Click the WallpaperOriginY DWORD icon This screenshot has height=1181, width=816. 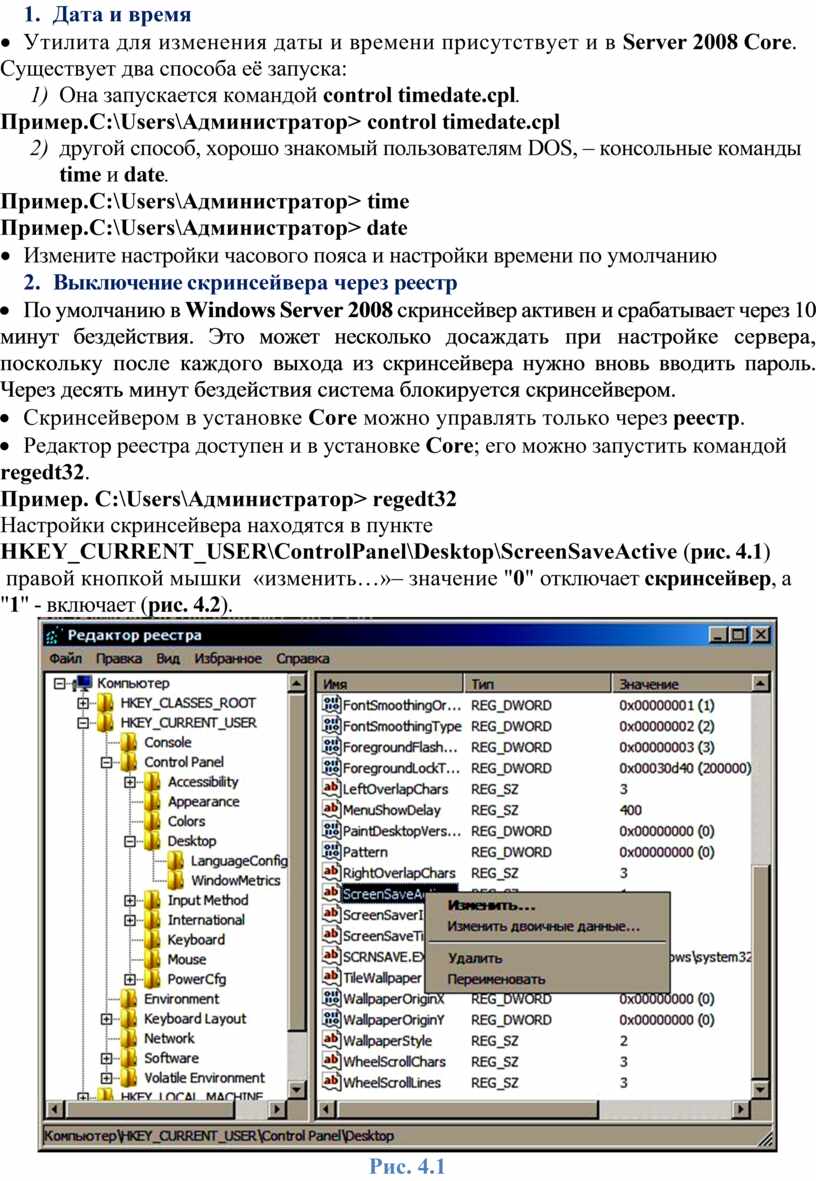[x=331, y=1019]
